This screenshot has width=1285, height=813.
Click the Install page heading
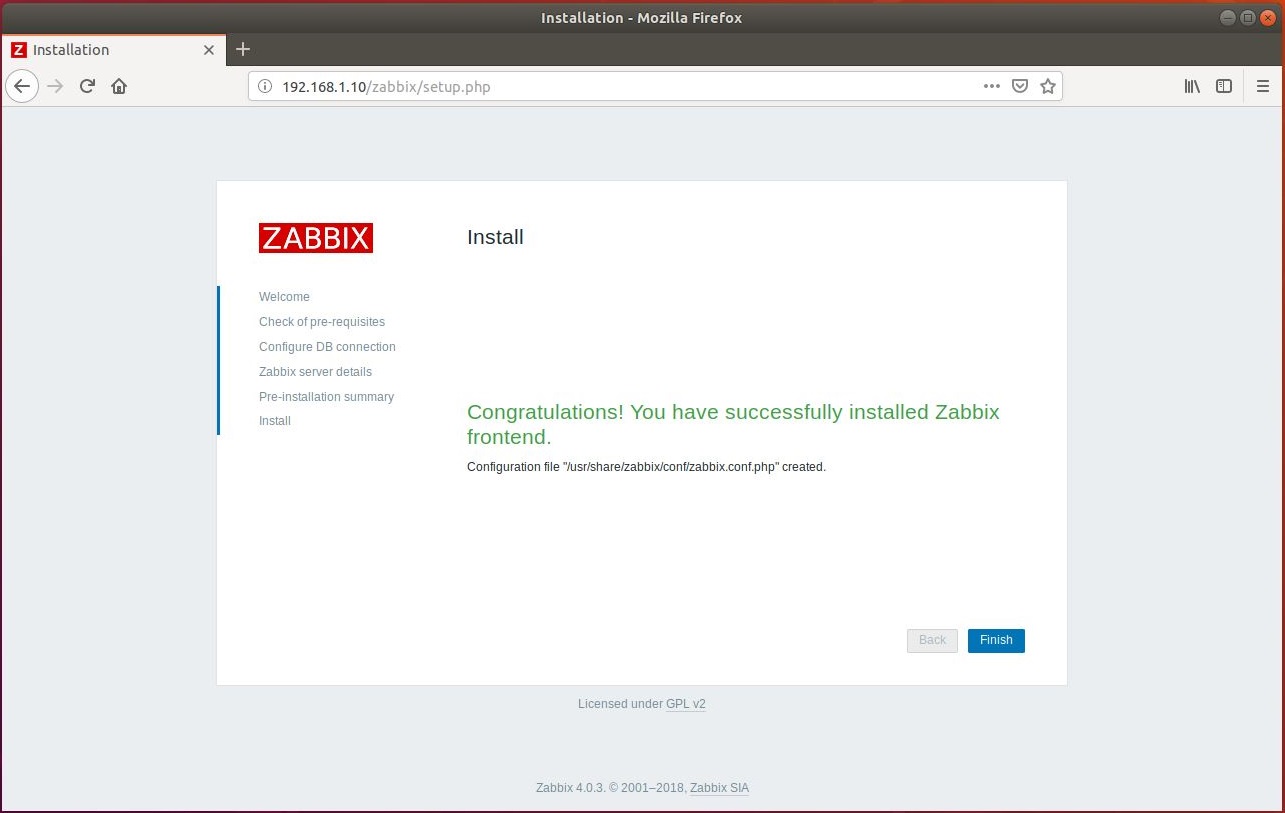click(495, 237)
